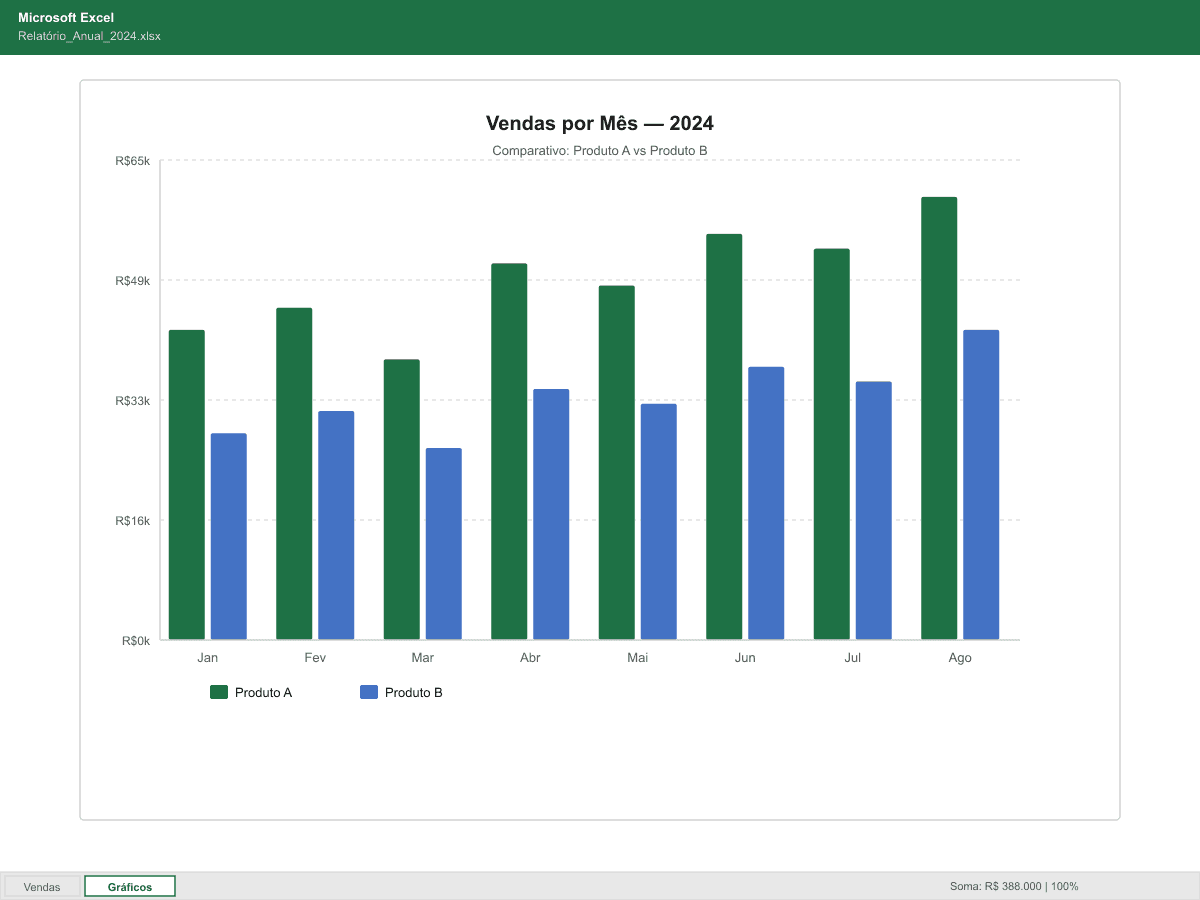Click the Ago month label
This screenshot has width=1200, height=900.
(x=959, y=657)
